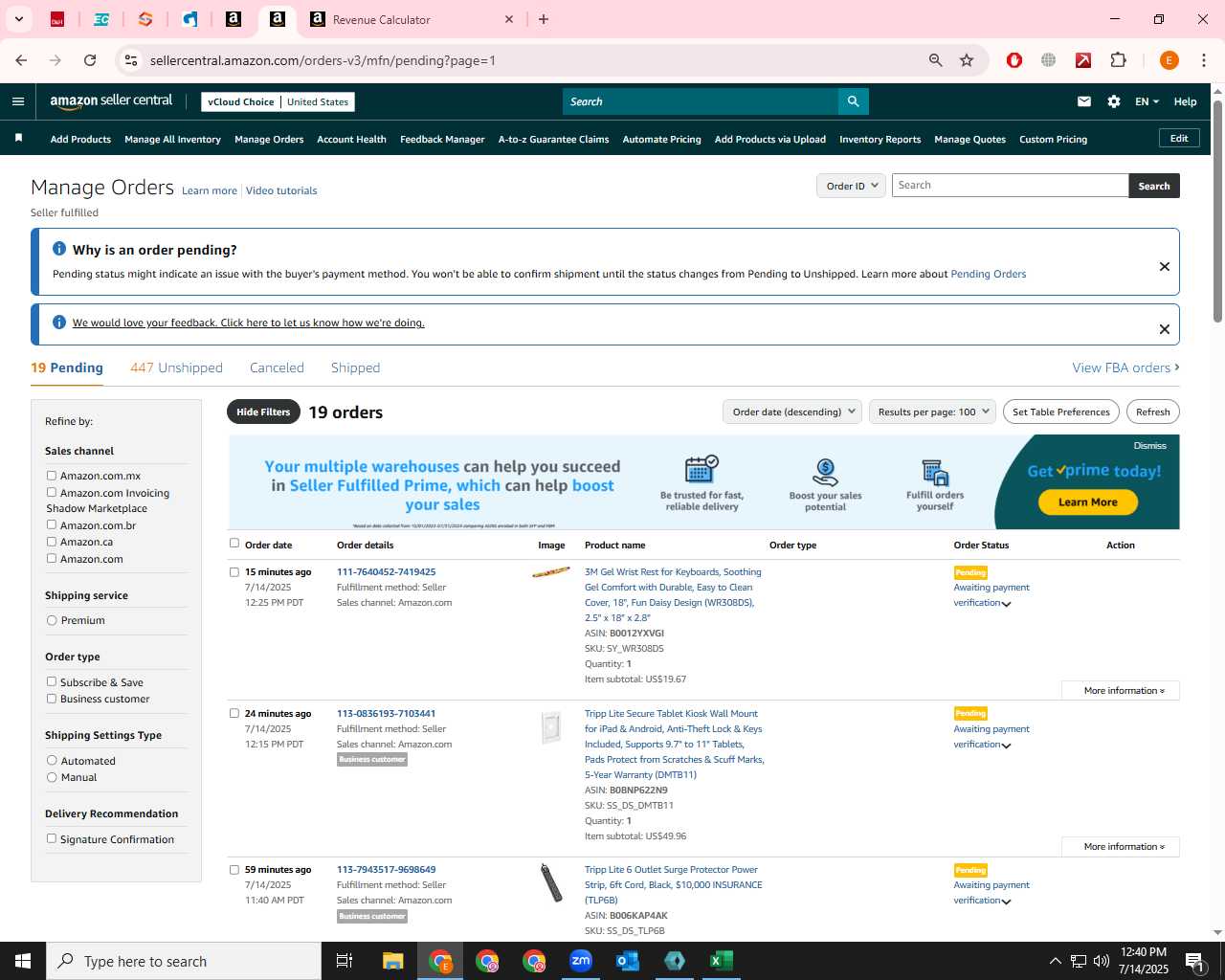This screenshot has height=980, width=1225.
Task: Open Account Health menu item
Action: [351, 139]
